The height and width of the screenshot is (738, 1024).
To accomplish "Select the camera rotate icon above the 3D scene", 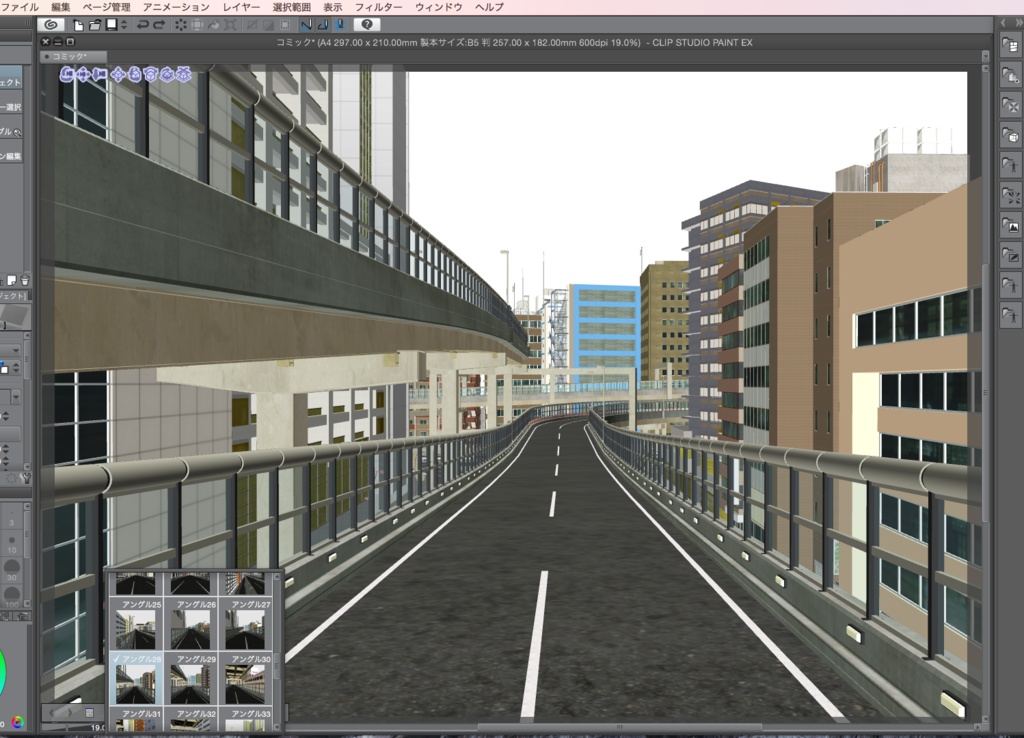I will (x=66, y=74).
